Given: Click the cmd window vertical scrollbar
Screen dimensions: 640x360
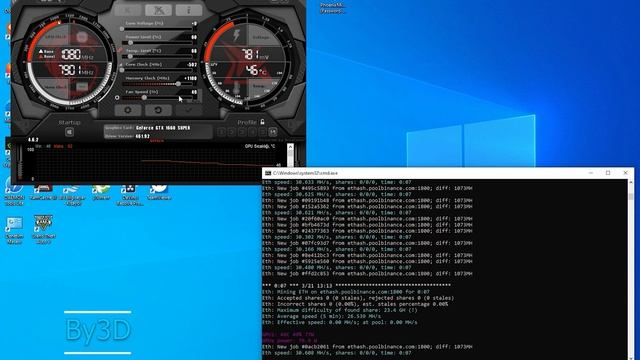Looking at the screenshot, I should (631, 269).
